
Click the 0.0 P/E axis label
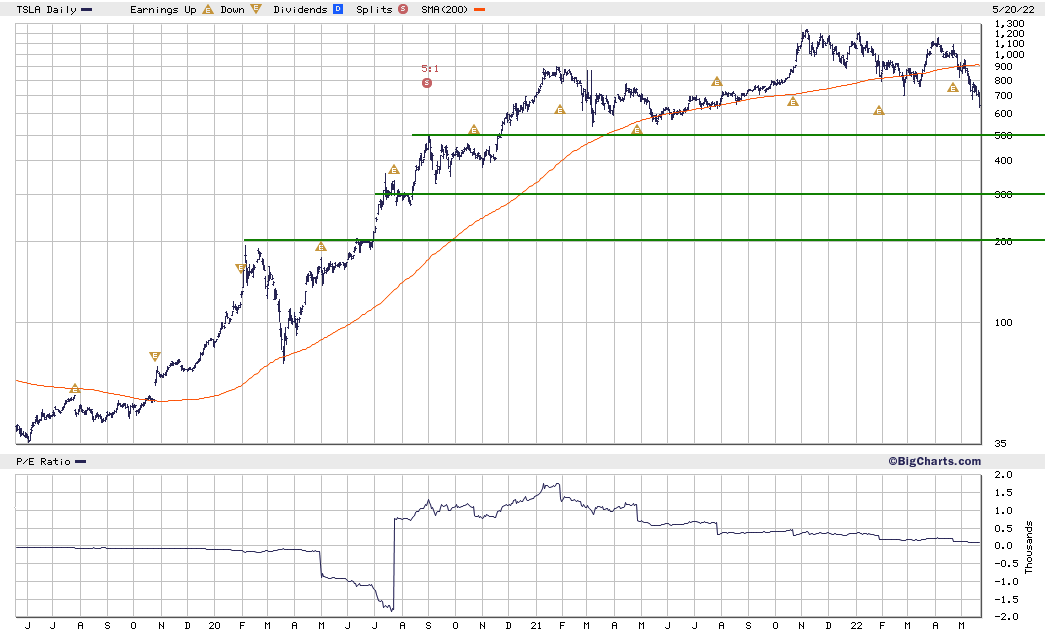[x=1004, y=546]
